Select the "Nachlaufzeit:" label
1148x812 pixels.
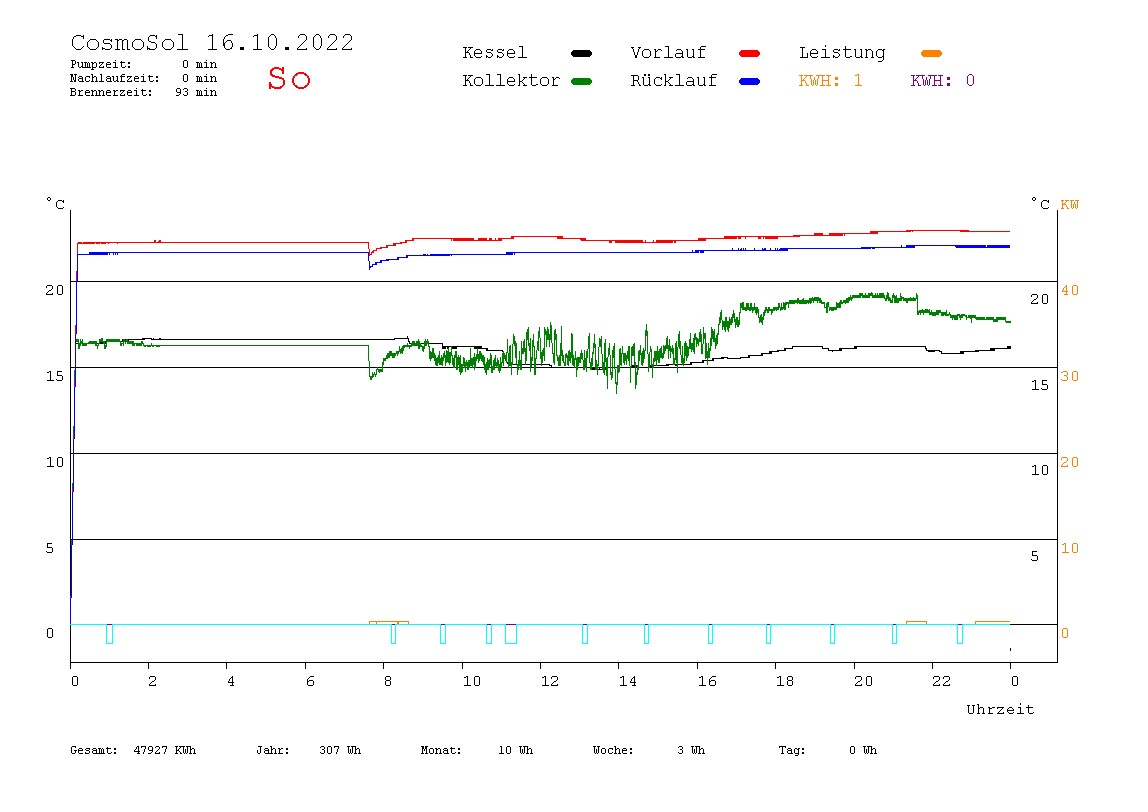tap(114, 78)
